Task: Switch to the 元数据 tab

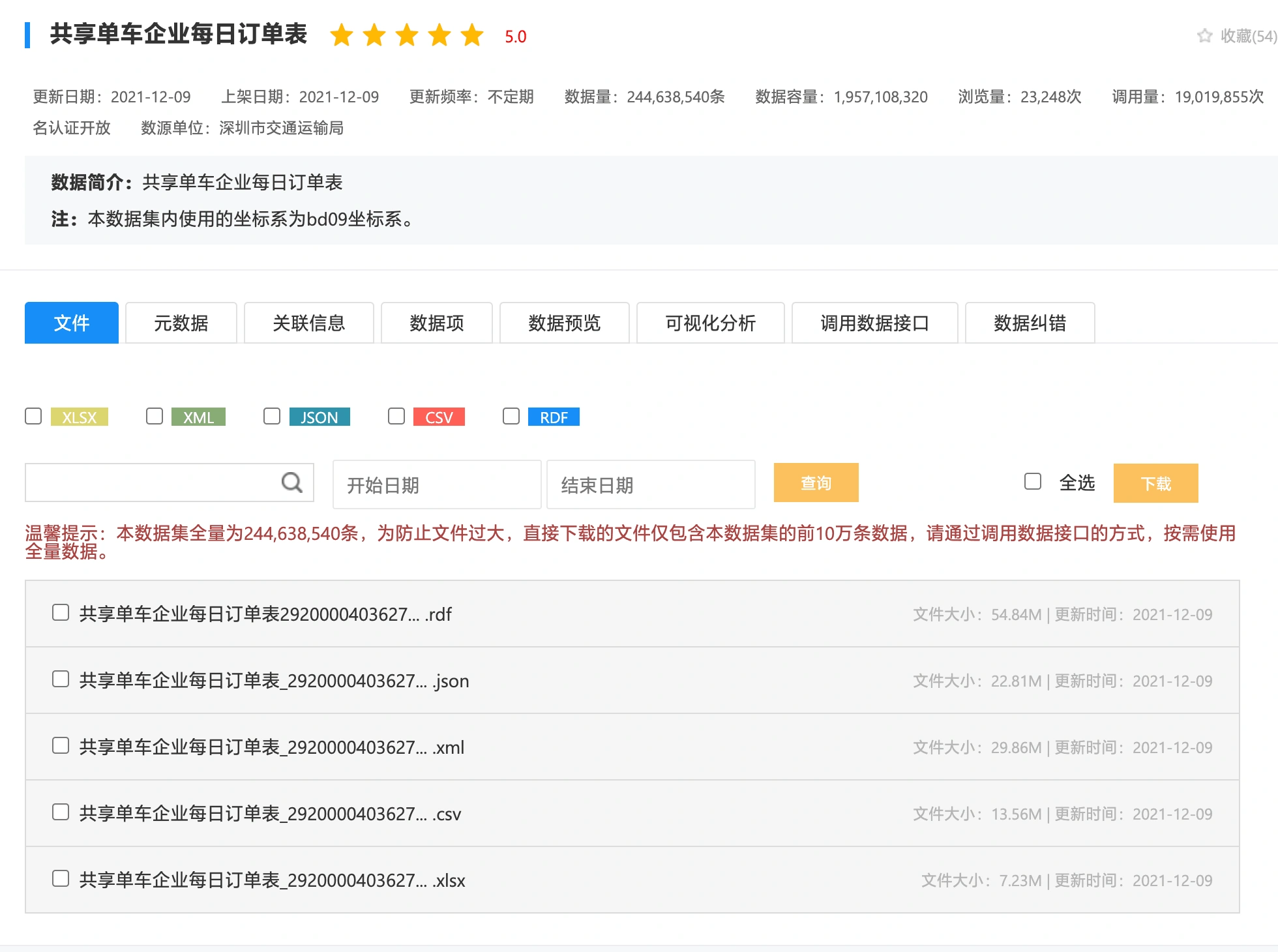Action: pyautogui.click(x=181, y=323)
